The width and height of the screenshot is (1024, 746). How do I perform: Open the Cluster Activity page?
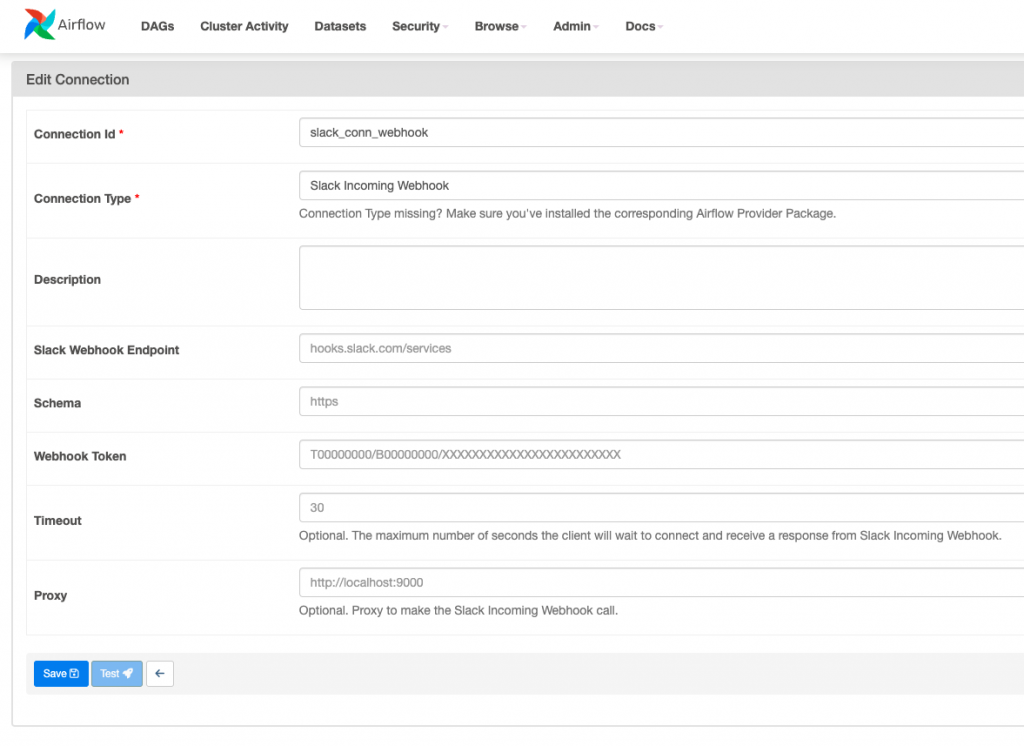[244, 26]
